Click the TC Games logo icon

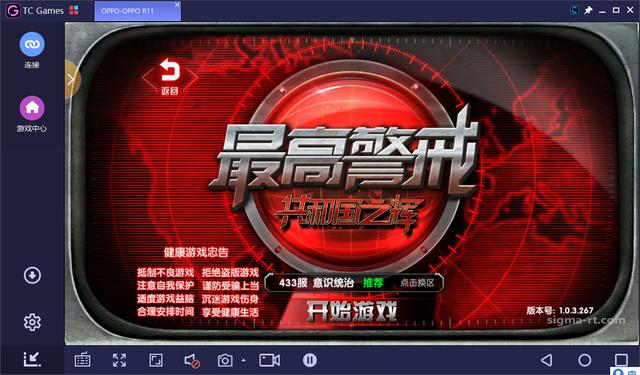pyautogui.click(x=13, y=11)
